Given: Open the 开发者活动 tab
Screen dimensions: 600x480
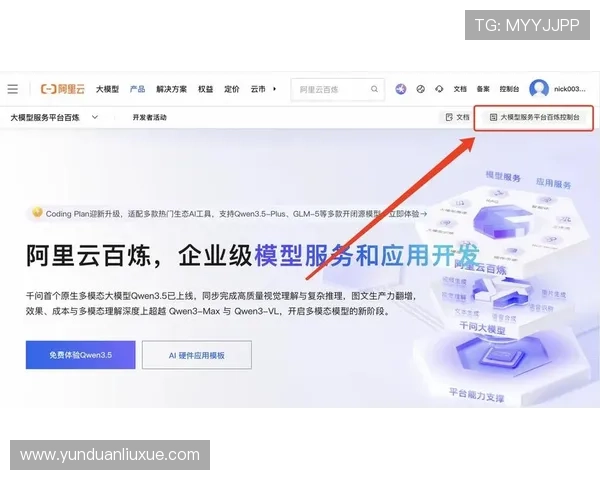Looking at the screenshot, I should pyautogui.click(x=150, y=118).
